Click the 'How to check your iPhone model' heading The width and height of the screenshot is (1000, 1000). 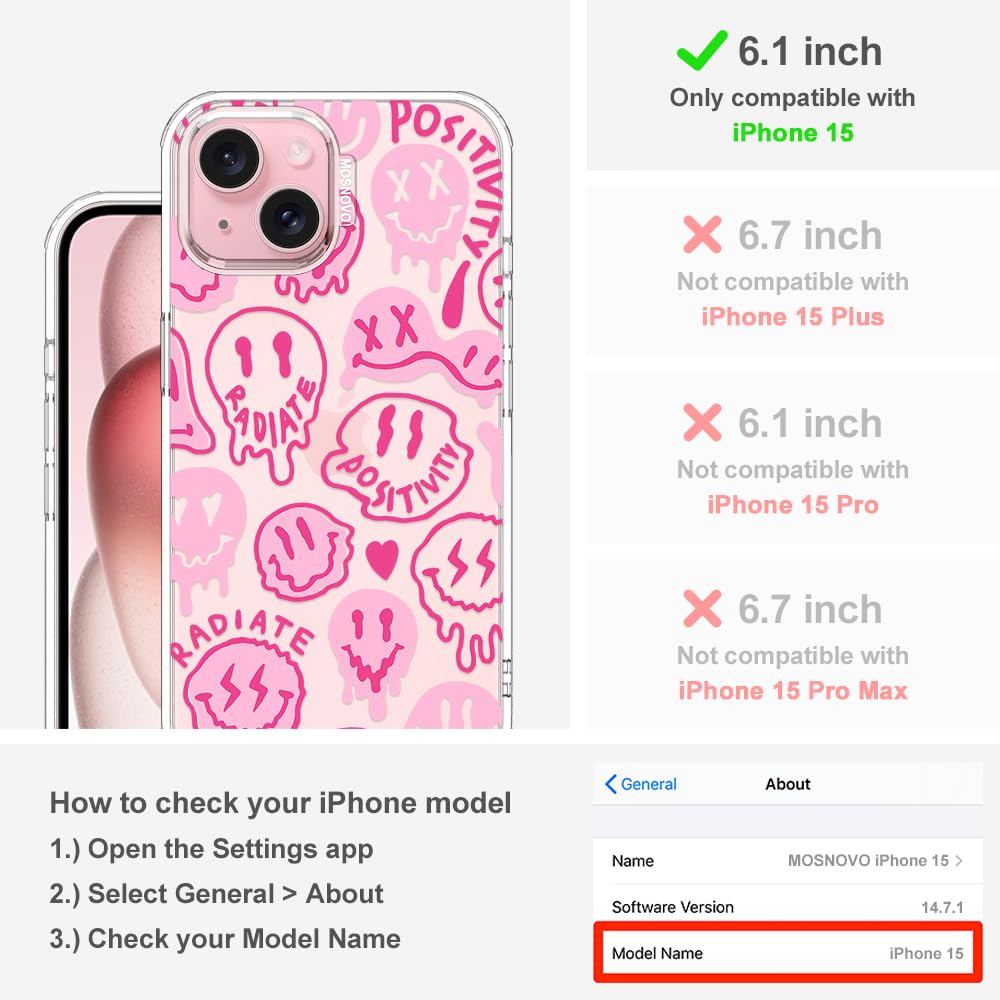[x=281, y=803]
